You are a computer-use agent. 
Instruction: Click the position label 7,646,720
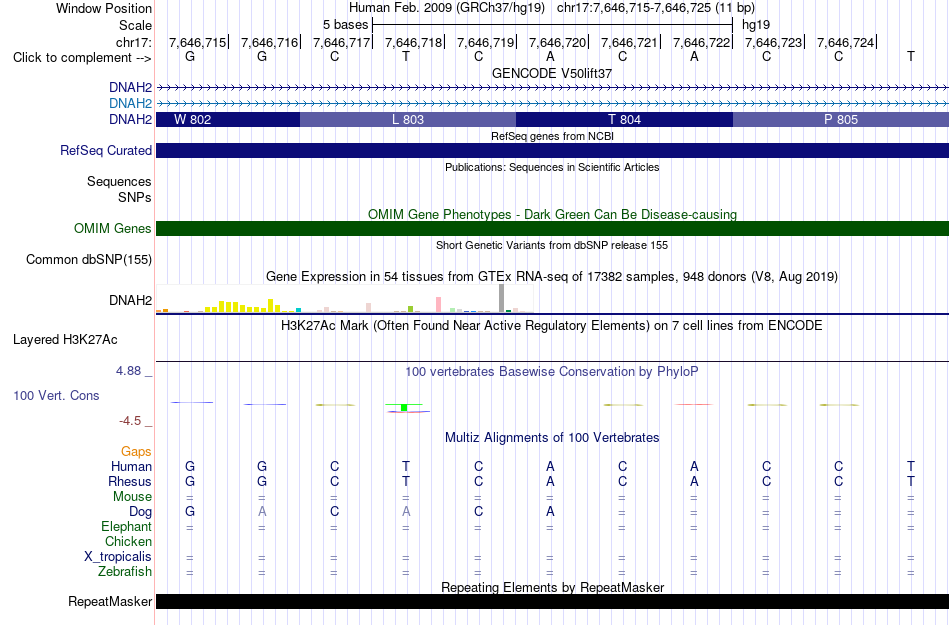coord(557,42)
